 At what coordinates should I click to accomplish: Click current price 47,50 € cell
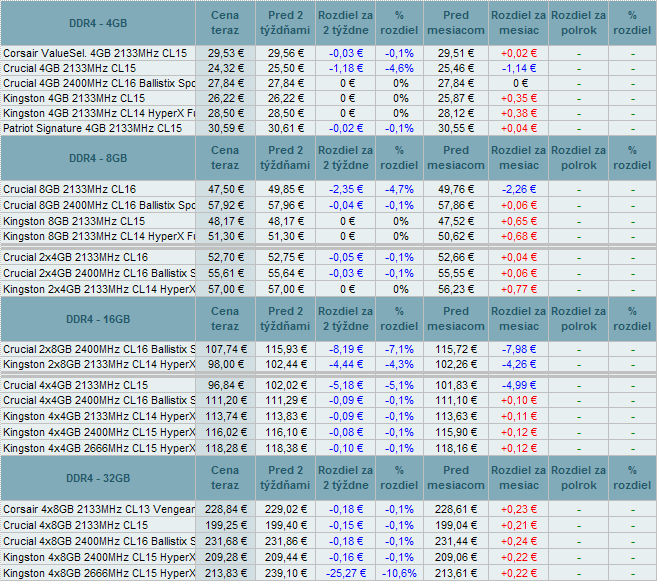point(226,189)
